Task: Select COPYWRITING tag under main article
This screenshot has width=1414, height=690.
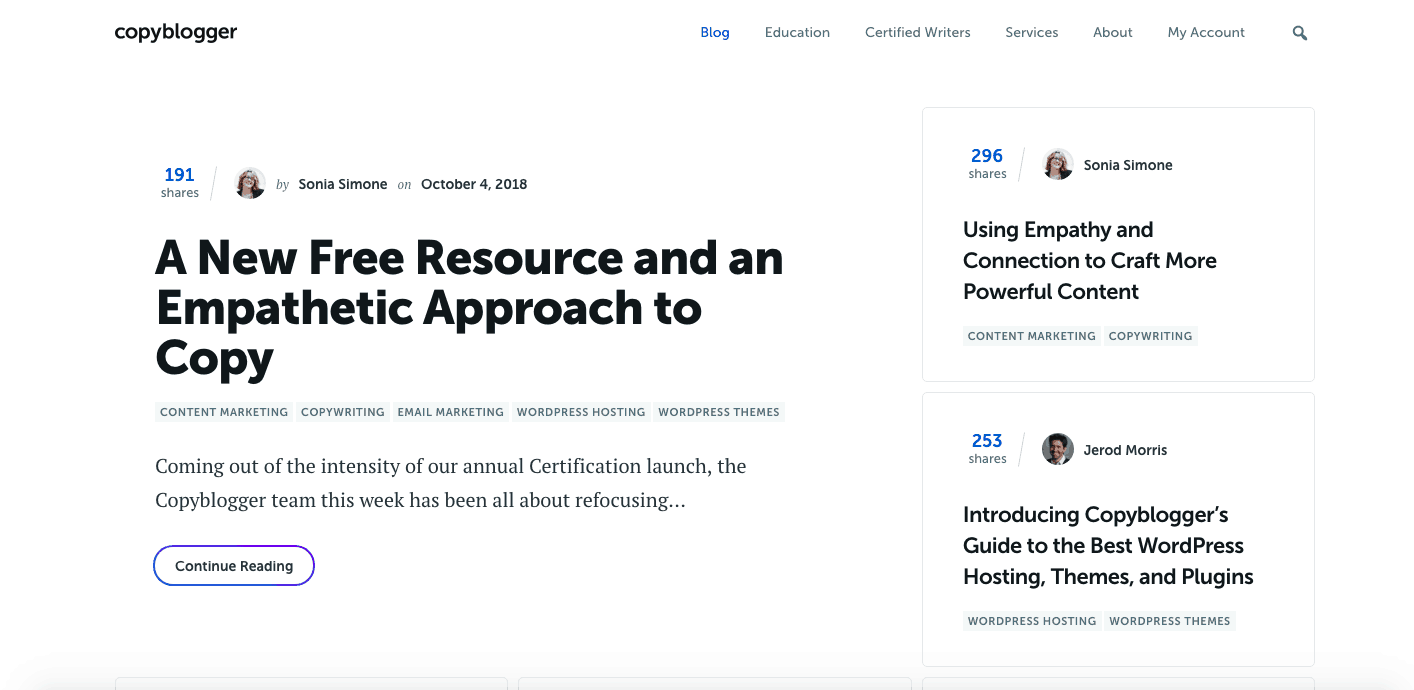Action: (343, 412)
